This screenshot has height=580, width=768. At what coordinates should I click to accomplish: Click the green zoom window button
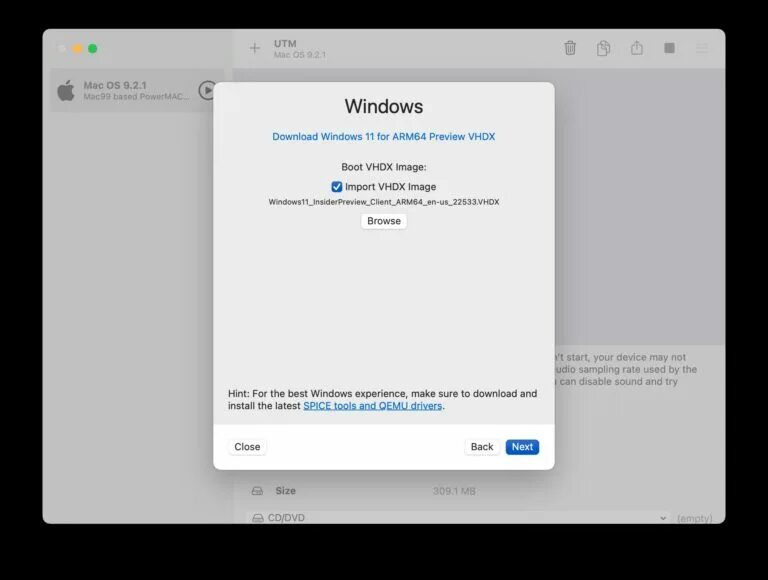[93, 48]
